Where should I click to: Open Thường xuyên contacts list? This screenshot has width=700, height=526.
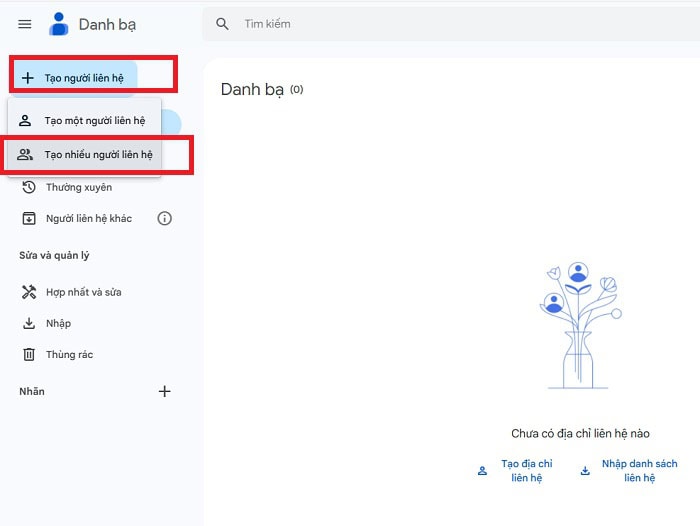pyautogui.click(x=78, y=187)
